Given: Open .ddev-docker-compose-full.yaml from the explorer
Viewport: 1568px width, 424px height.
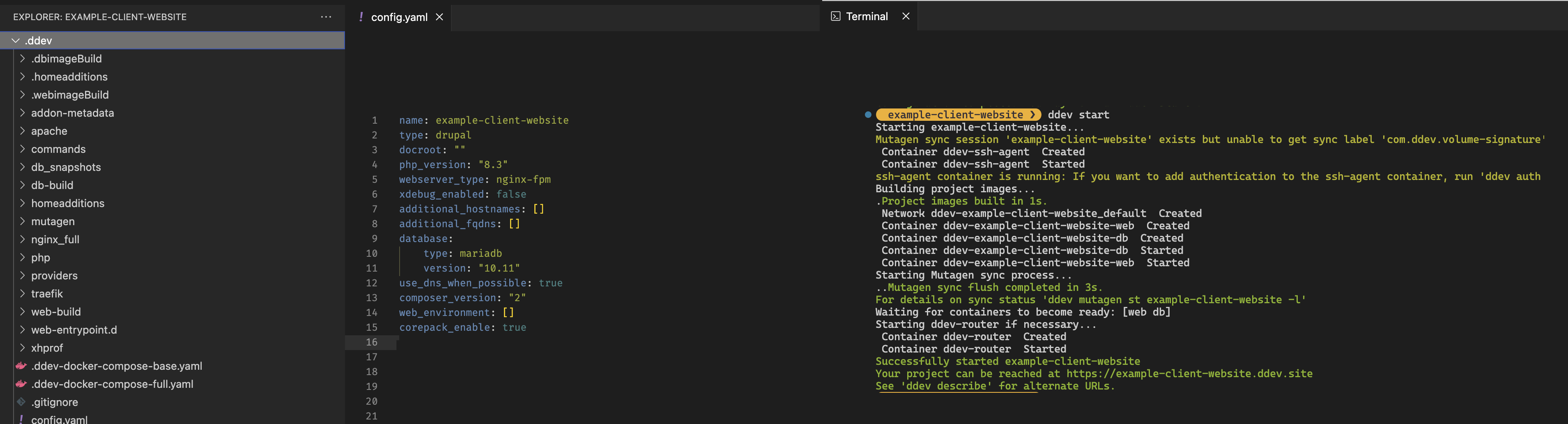Looking at the screenshot, I should [x=112, y=385].
